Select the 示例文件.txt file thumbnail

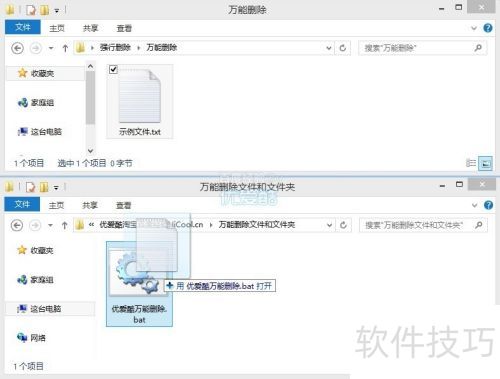[x=140, y=97]
